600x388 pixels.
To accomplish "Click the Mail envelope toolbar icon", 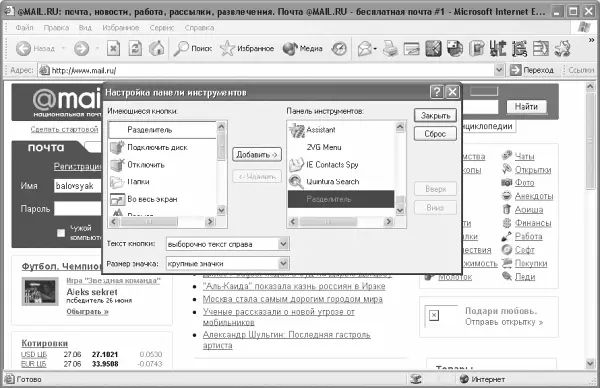I will tap(365, 49).
